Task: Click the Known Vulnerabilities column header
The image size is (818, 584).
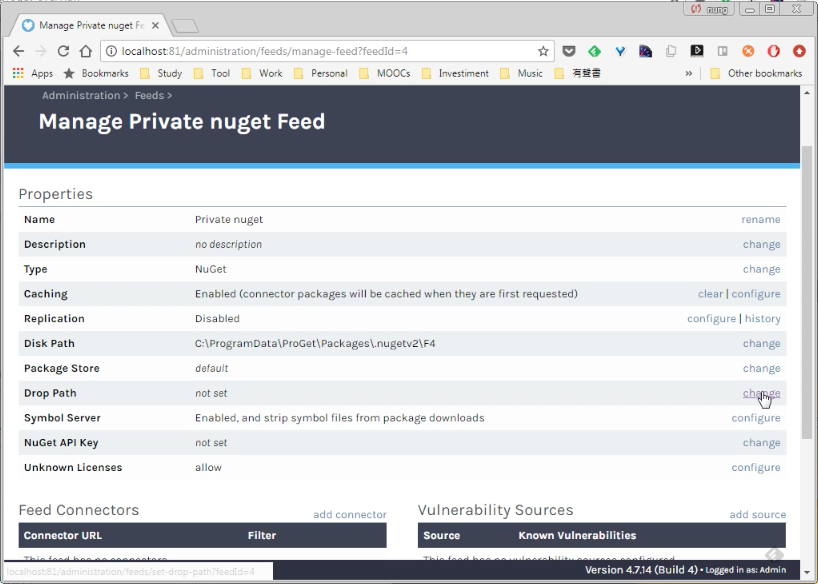Action: (x=577, y=535)
